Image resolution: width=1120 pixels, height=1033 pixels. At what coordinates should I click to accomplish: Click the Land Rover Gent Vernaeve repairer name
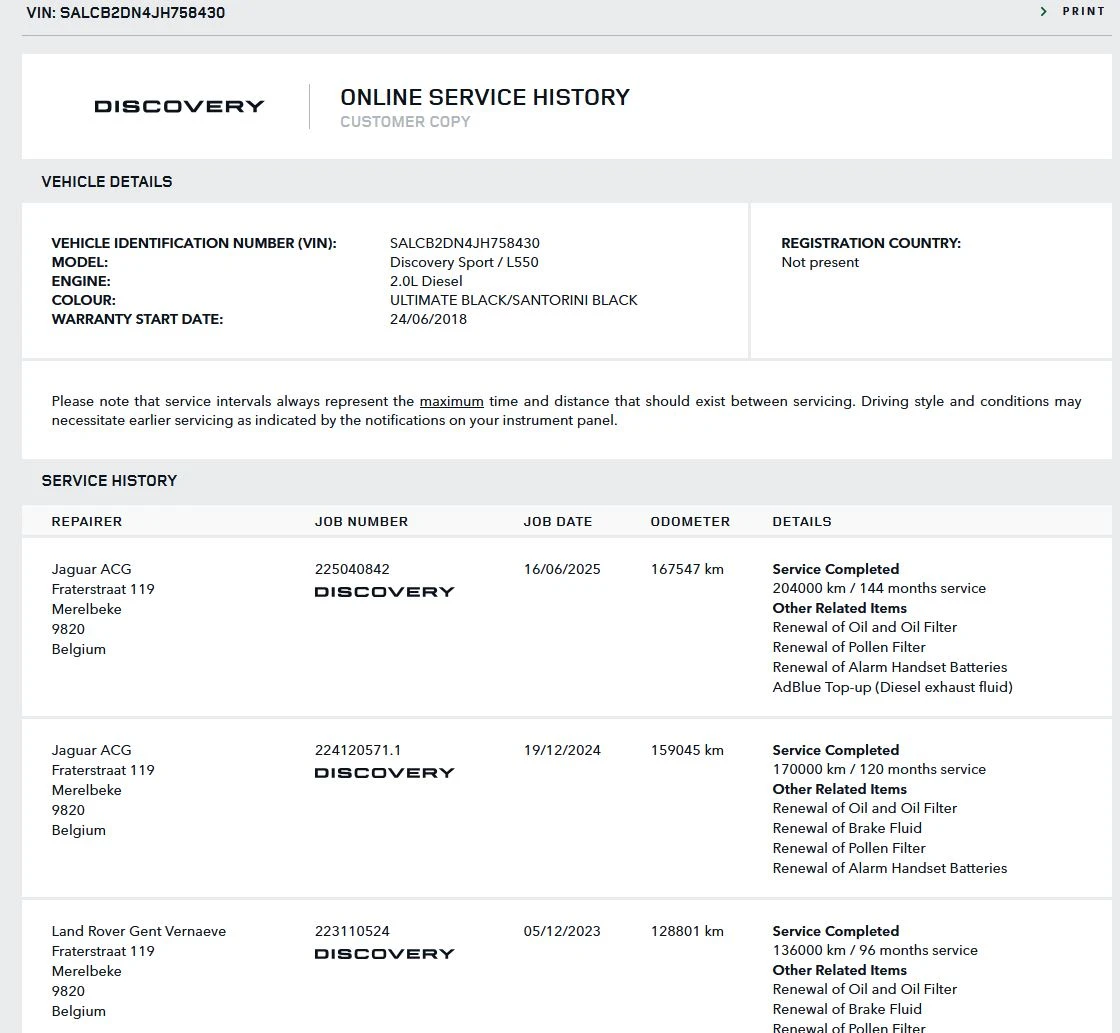pyautogui.click(x=139, y=931)
